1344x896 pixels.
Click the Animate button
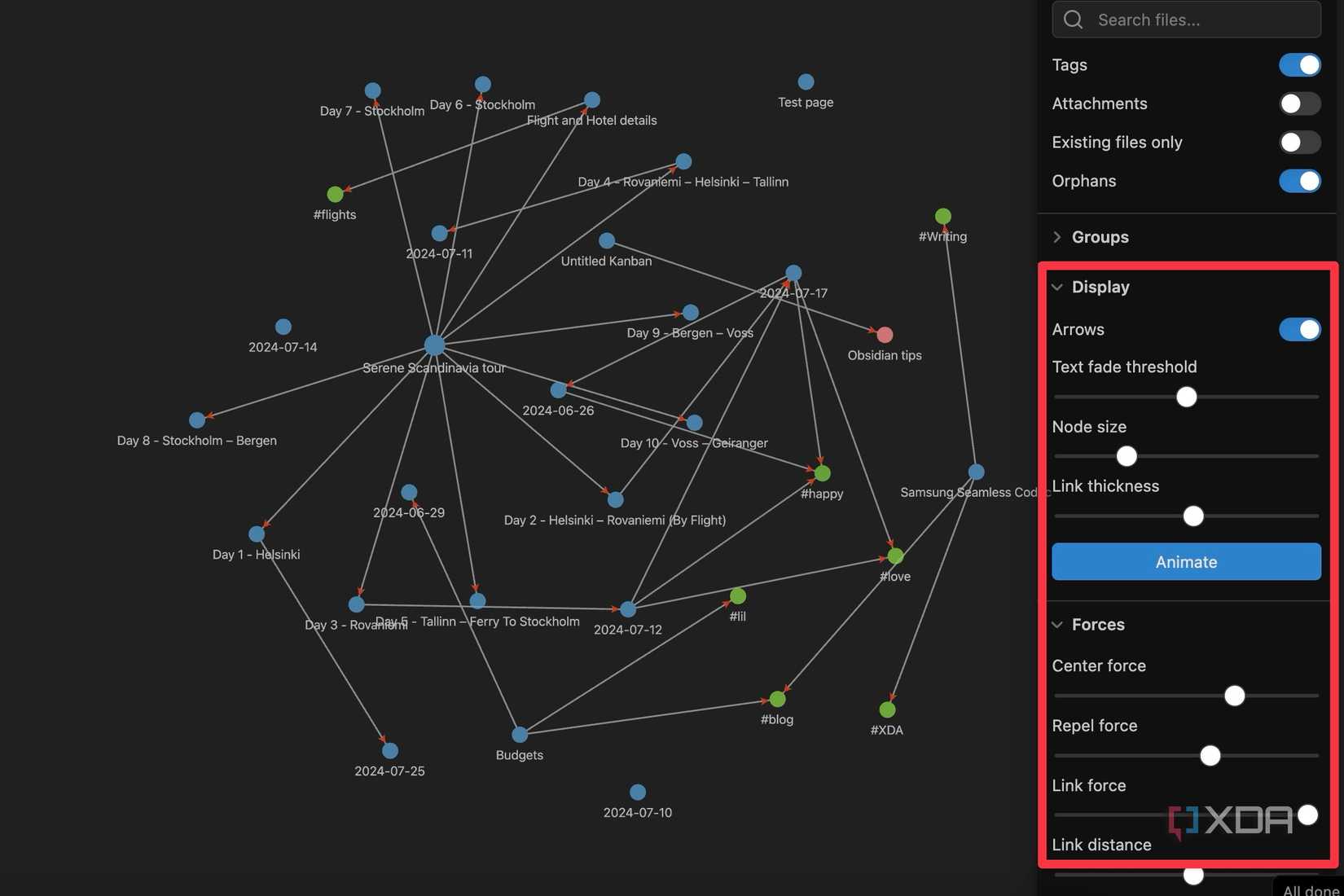1185,561
